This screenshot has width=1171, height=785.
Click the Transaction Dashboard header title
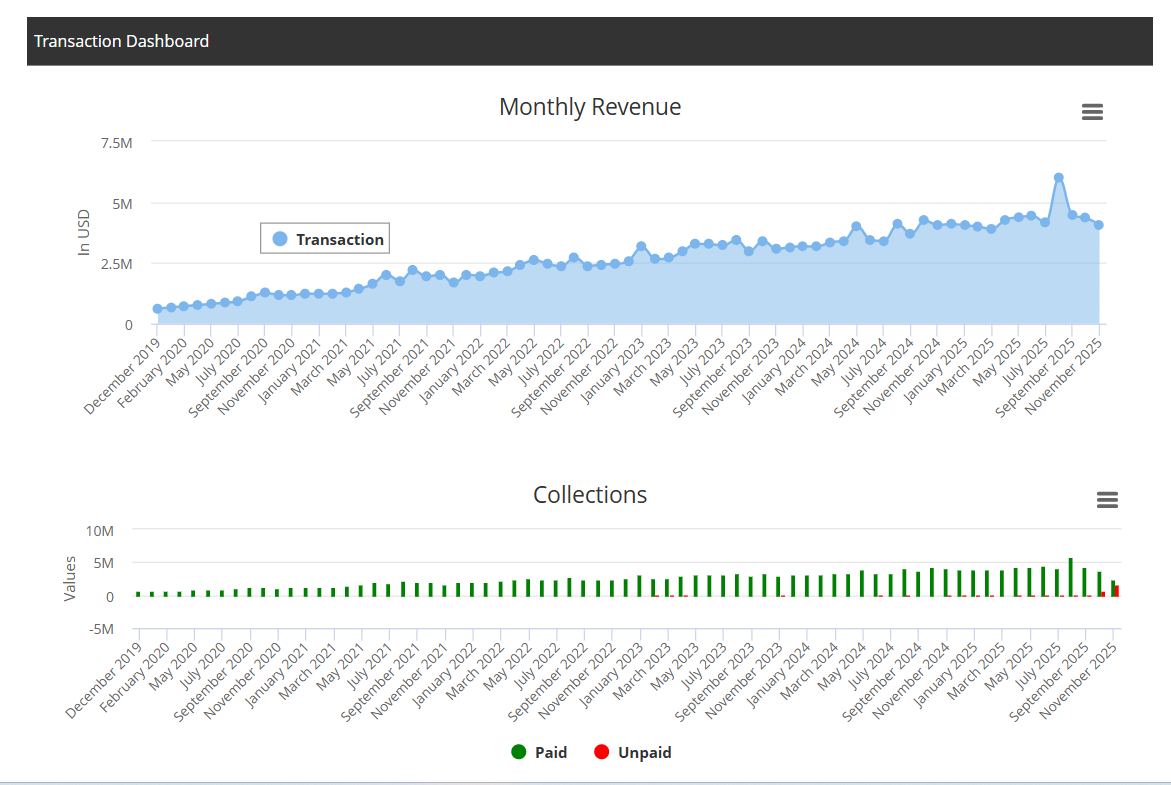coord(121,41)
